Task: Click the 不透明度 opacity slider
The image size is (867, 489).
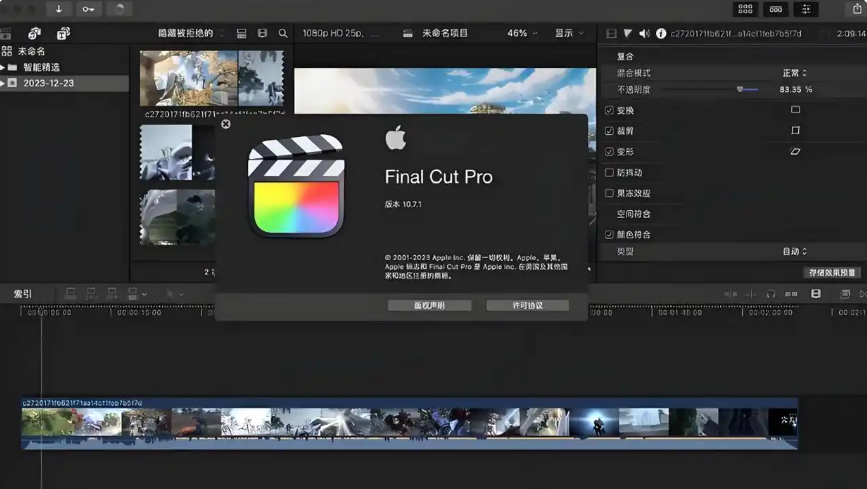Action: click(740, 89)
